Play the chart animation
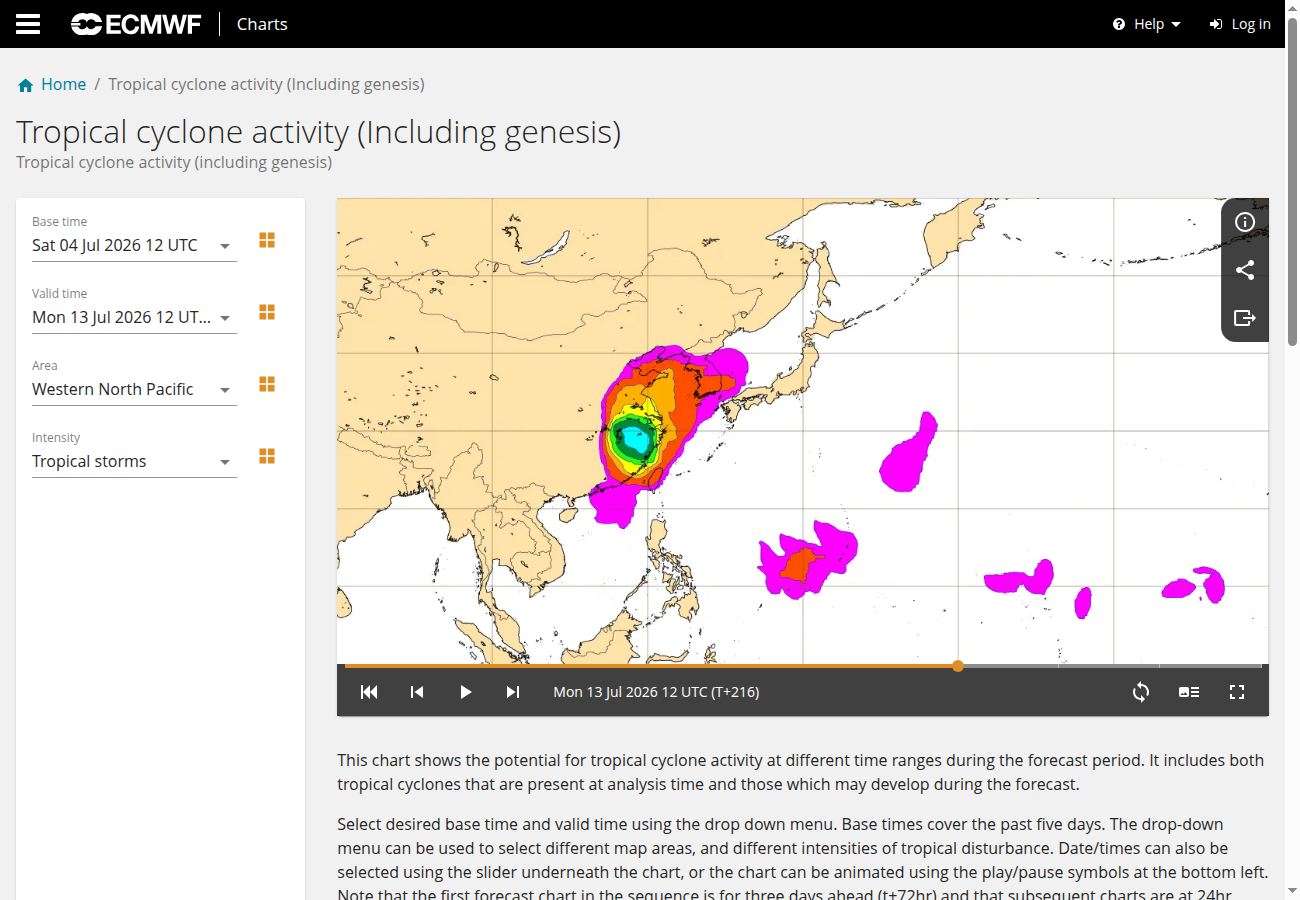The width and height of the screenshot is (1300, 900). point(465,692)
